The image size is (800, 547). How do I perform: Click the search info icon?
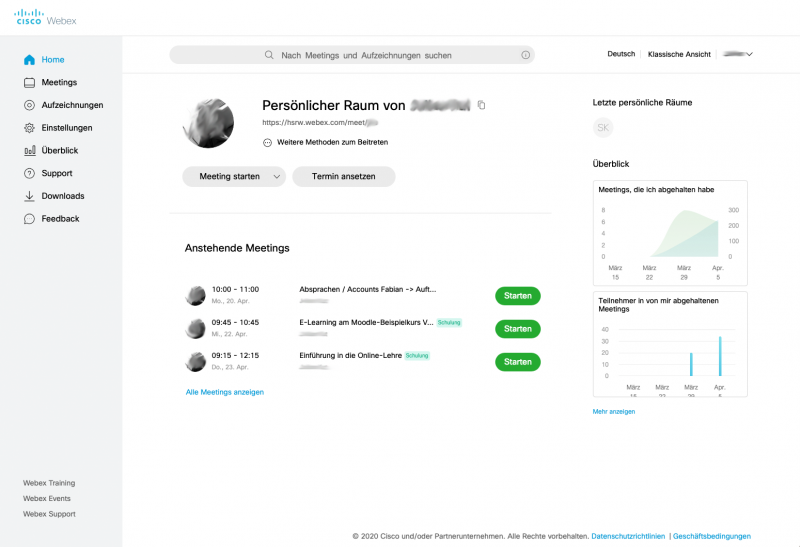(x=525, y=55)
